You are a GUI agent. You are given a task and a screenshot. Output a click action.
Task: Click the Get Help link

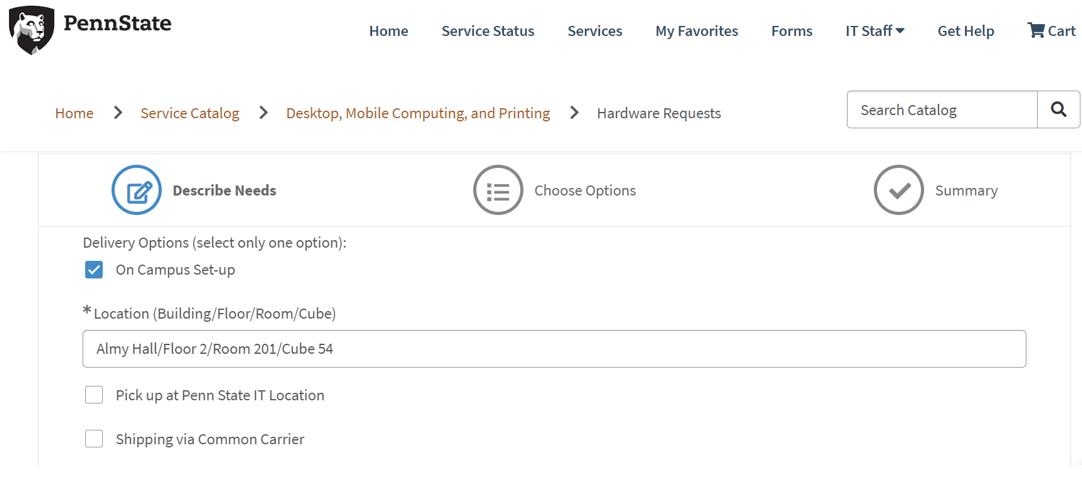tap(965, 31)
